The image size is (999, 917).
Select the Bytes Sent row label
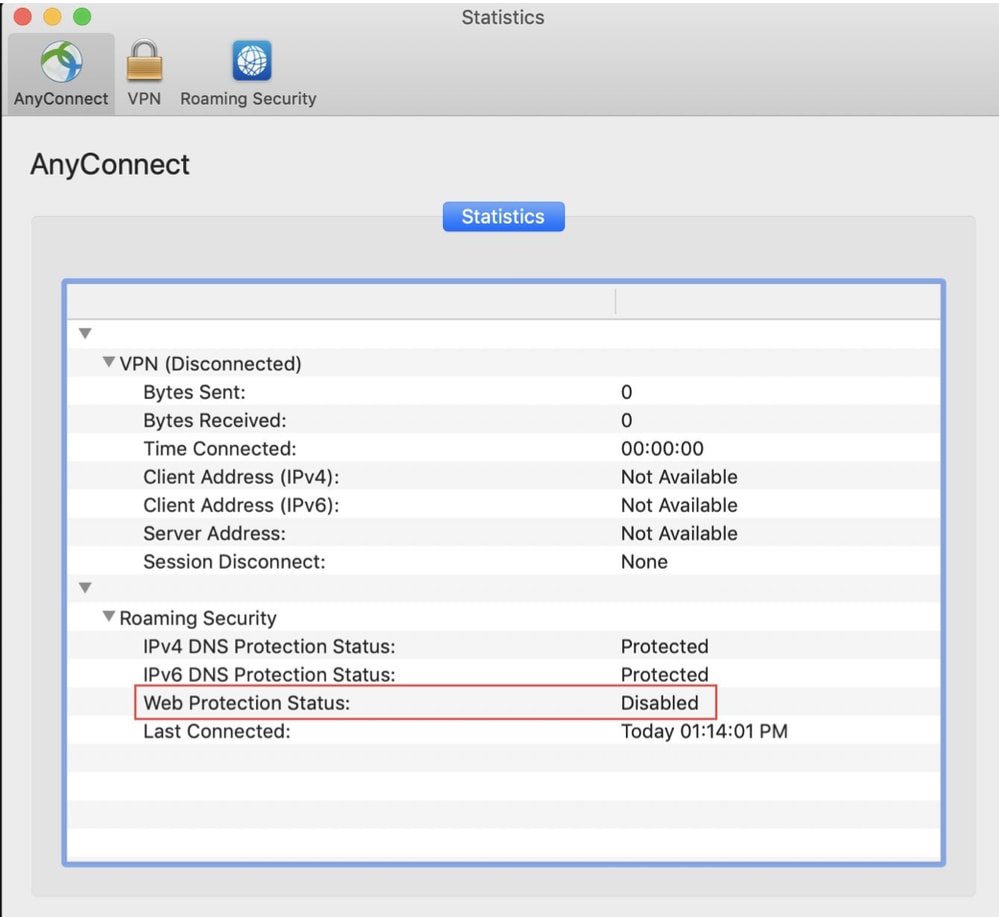point(194,392)
